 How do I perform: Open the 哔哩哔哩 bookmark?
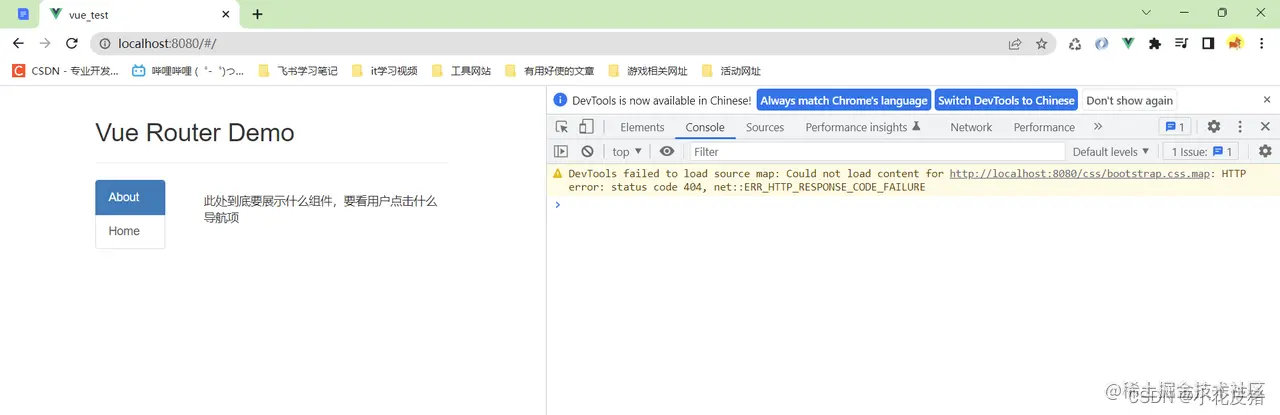click(188, 71)
